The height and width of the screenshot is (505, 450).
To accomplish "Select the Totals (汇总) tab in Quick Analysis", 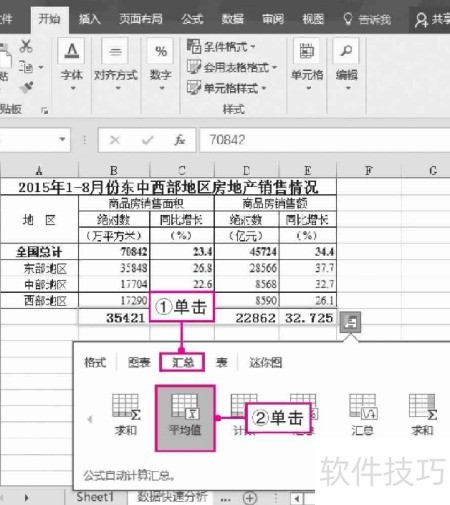I will click(183, 362).
